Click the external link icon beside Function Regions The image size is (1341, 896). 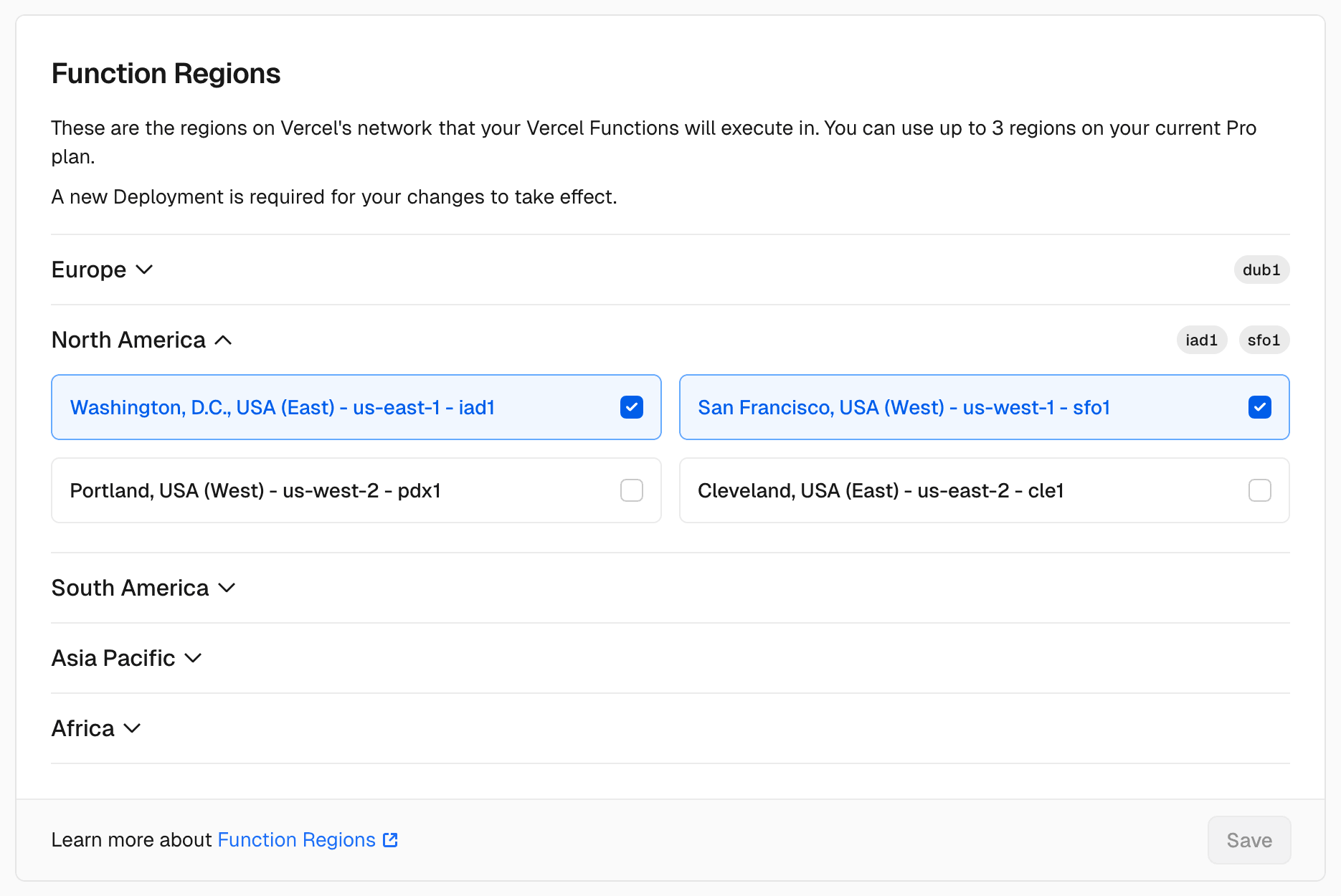(x=389, y=839)
